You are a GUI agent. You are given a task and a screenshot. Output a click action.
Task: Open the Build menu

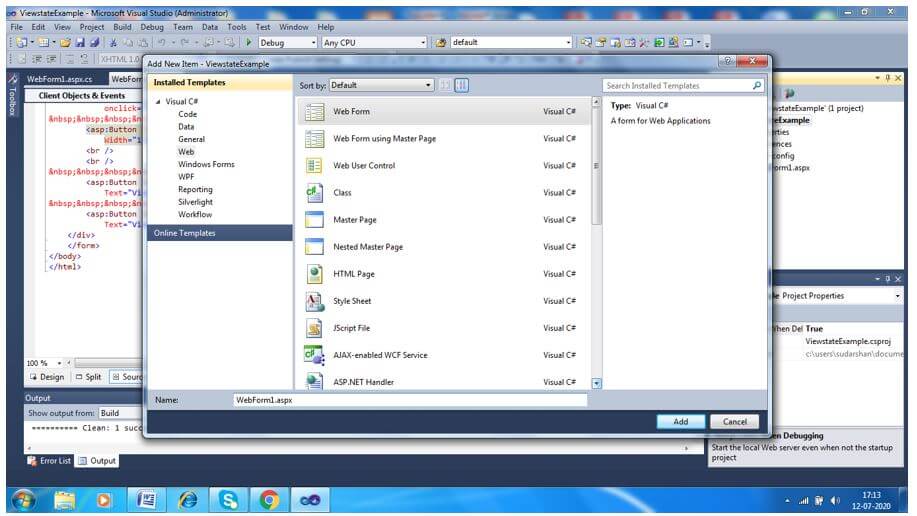[x=122, y=27]
